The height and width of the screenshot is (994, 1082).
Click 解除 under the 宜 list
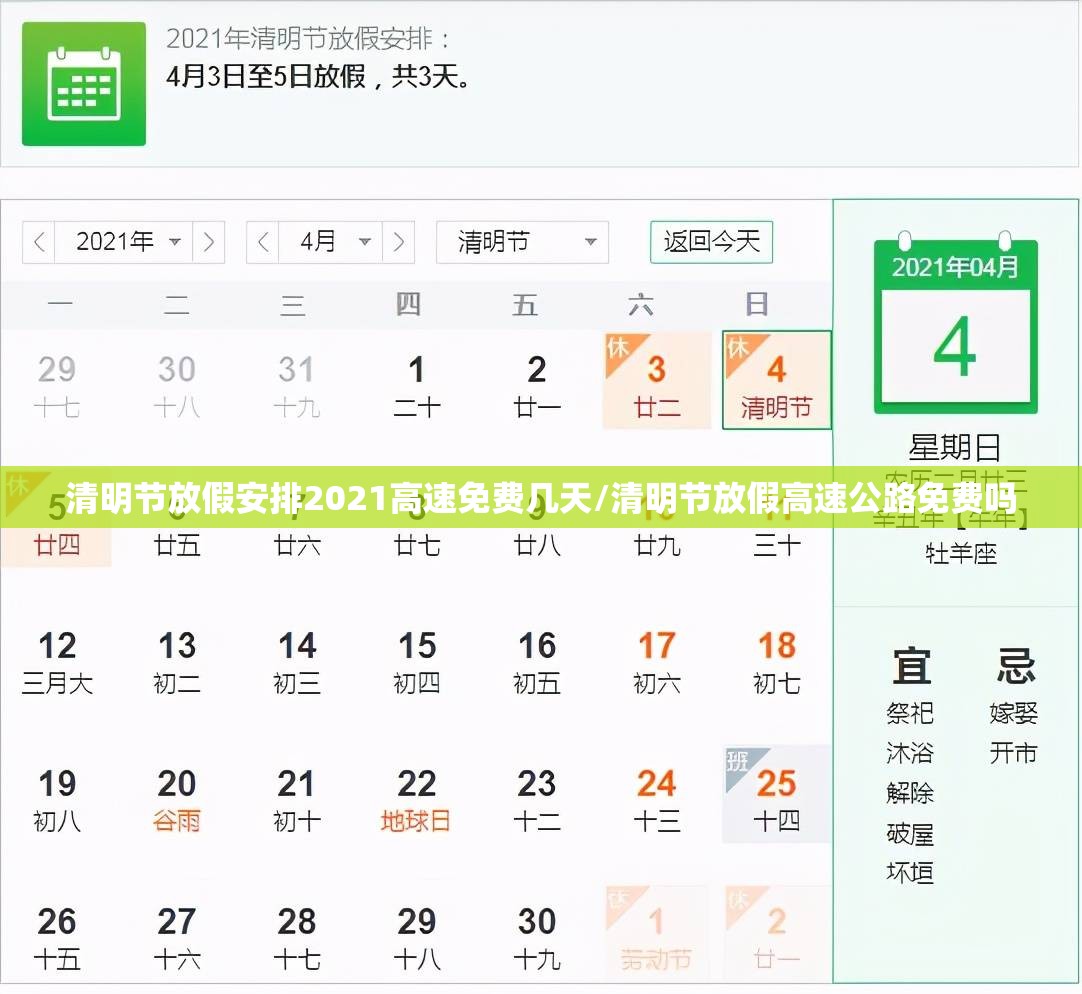click(x=909, y=794)
